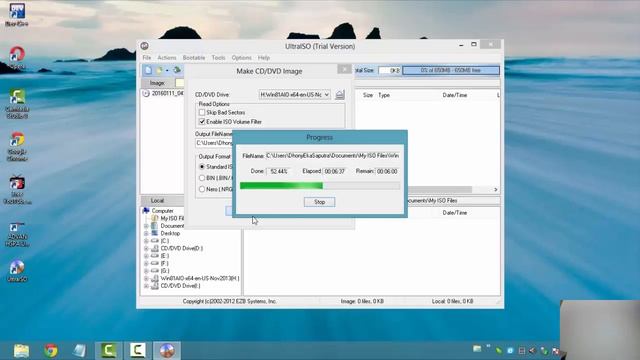640x360 pixels.
Task: Open Google Chrome from the taskbar
Action: click(x=51, y=351)
